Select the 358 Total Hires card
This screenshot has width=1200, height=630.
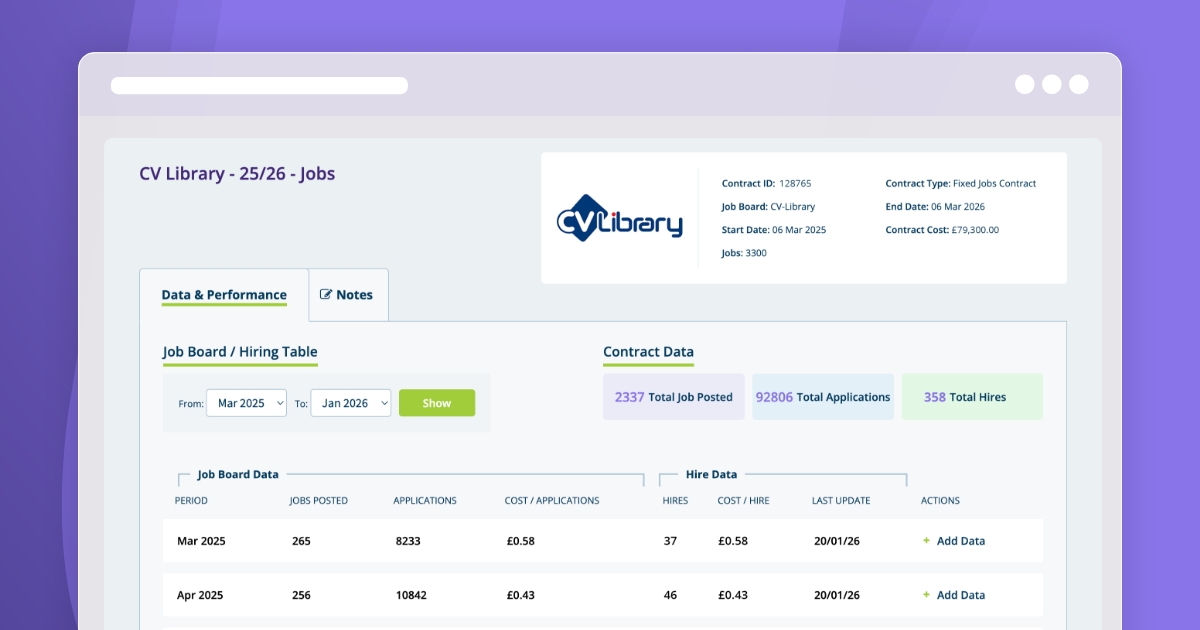pyautogui.click(x=972, y=397)
